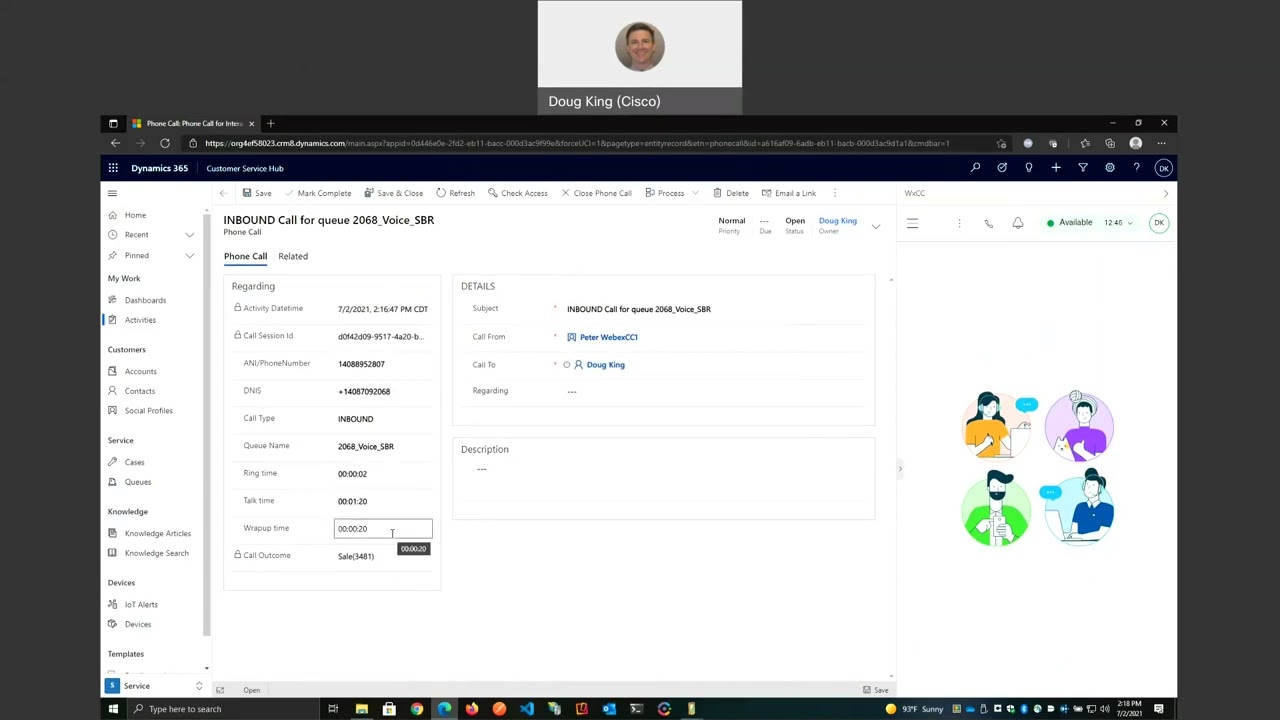Click Mark Complete in the command bar
Image resolution: width=1280 pixels, height=720 pixels.
click(x=318, y=193)
